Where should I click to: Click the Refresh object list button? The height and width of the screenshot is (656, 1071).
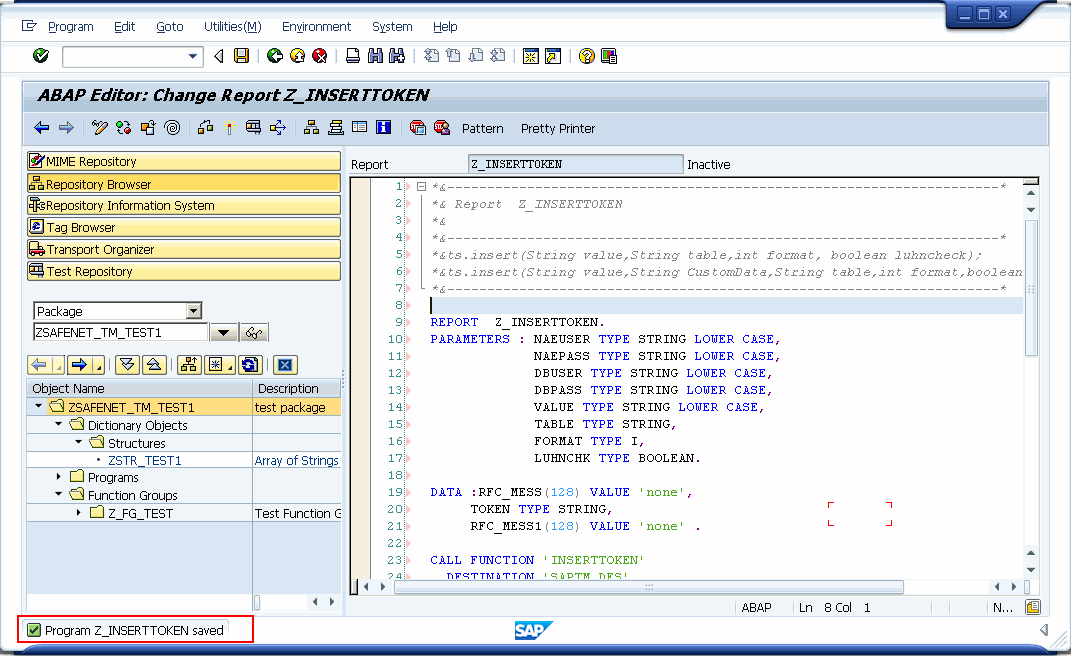click(x=249, y=365)
